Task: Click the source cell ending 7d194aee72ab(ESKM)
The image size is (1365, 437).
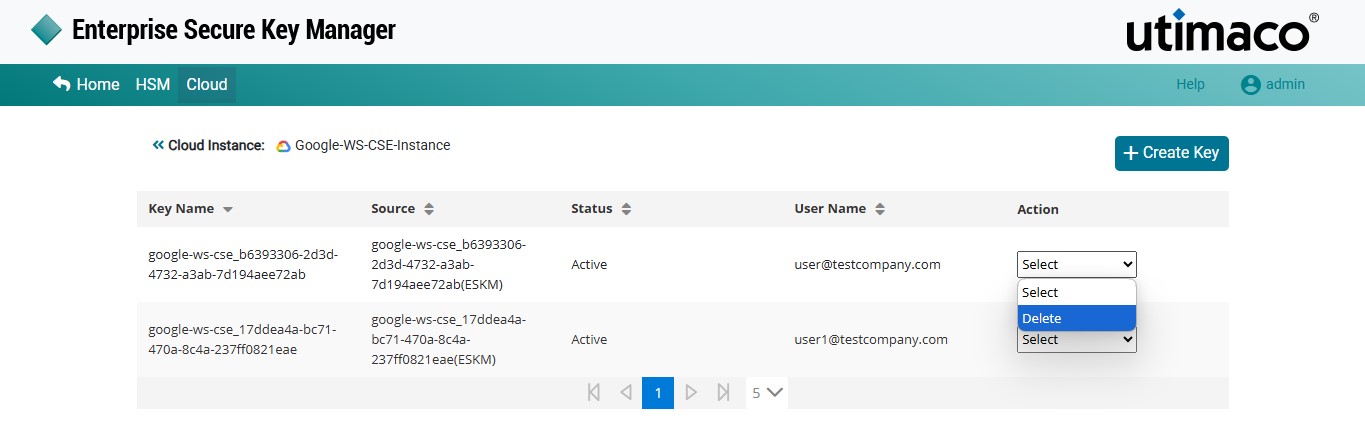Action: click(x=449, y=264)
